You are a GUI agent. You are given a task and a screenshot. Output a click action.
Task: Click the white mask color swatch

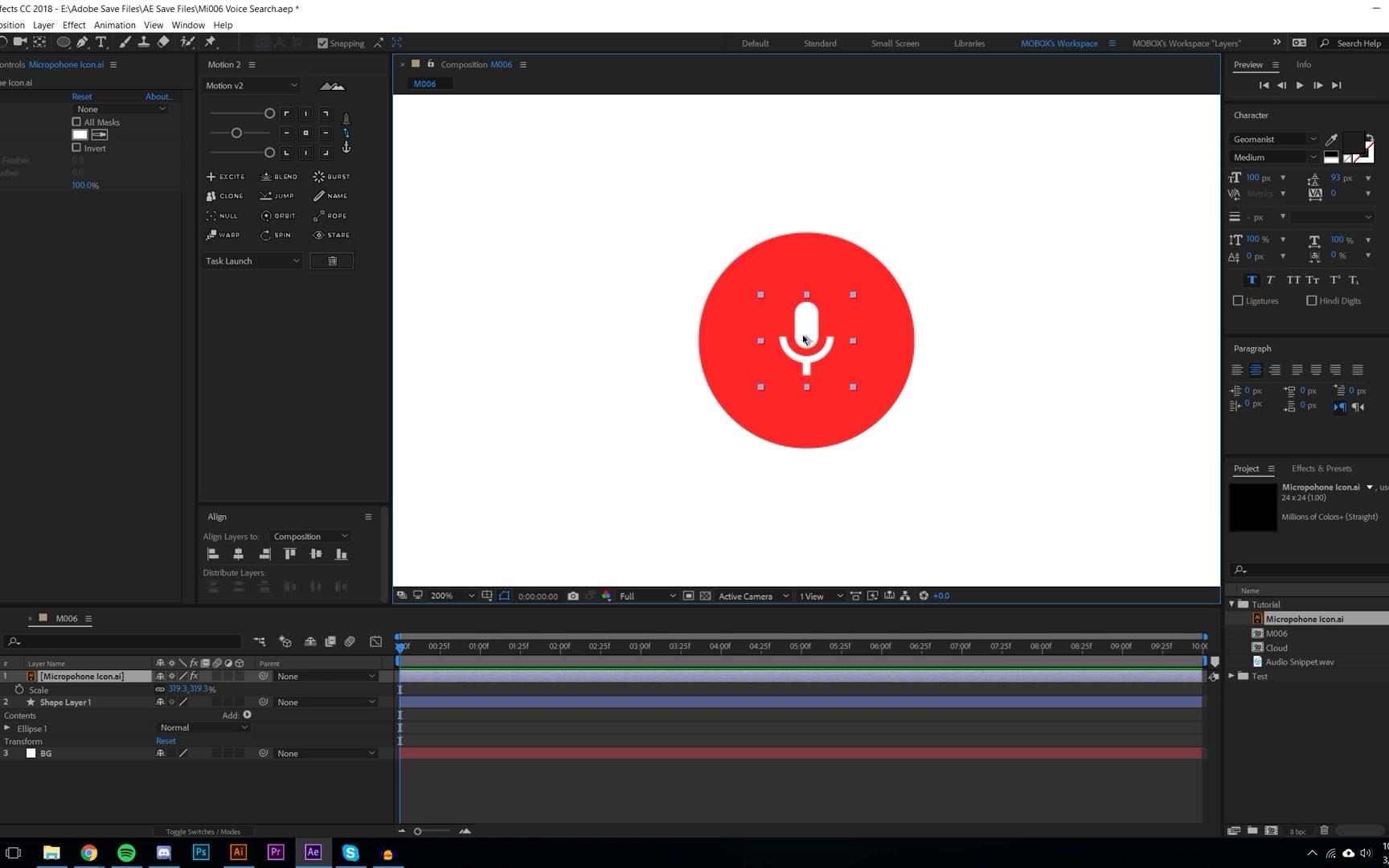pyautogui.click(x=80, y=135)
